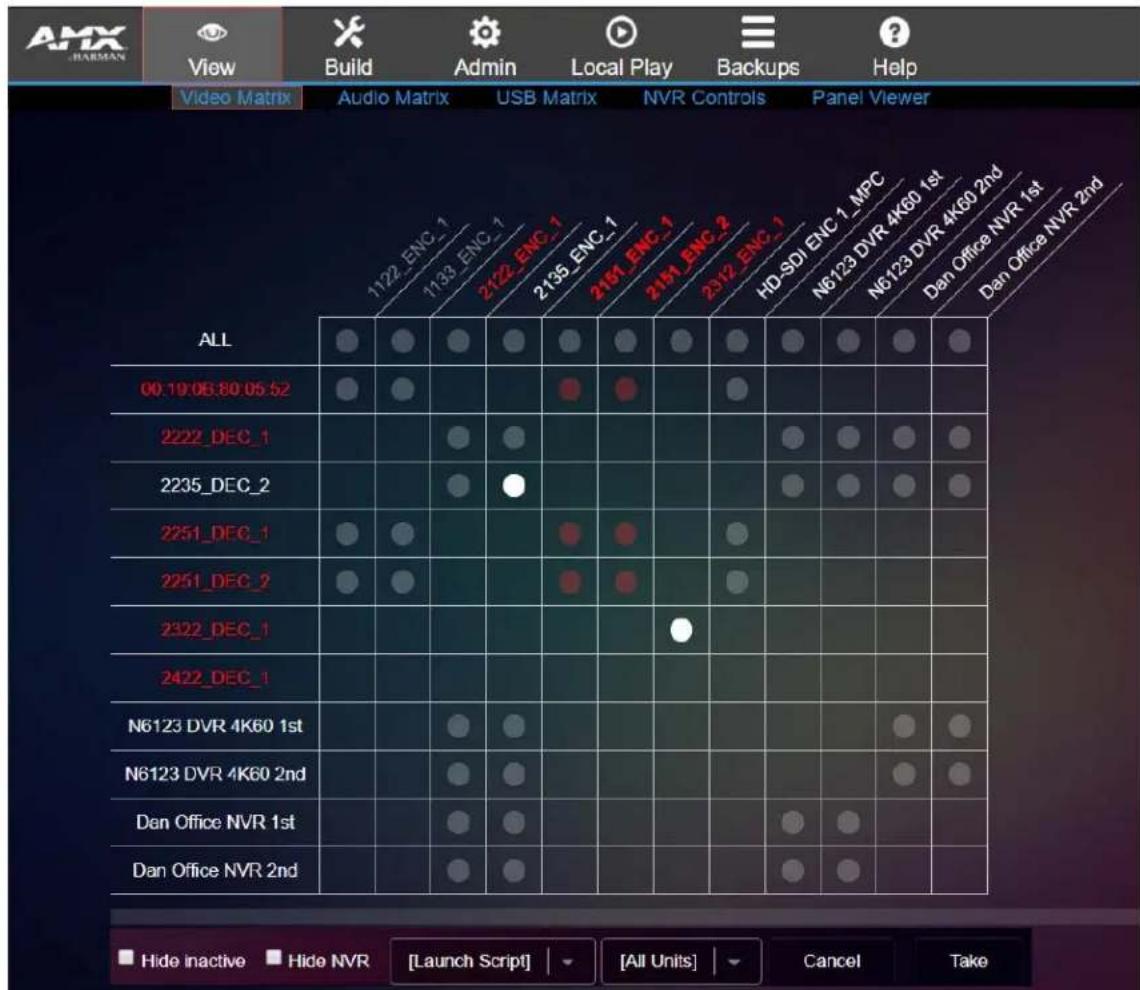The width and height of the screenshot is (1140, 990).
Task: Route 2135_ENC_1 to Dan Office NVR 2nd
Action: click(x=514, y=870)
